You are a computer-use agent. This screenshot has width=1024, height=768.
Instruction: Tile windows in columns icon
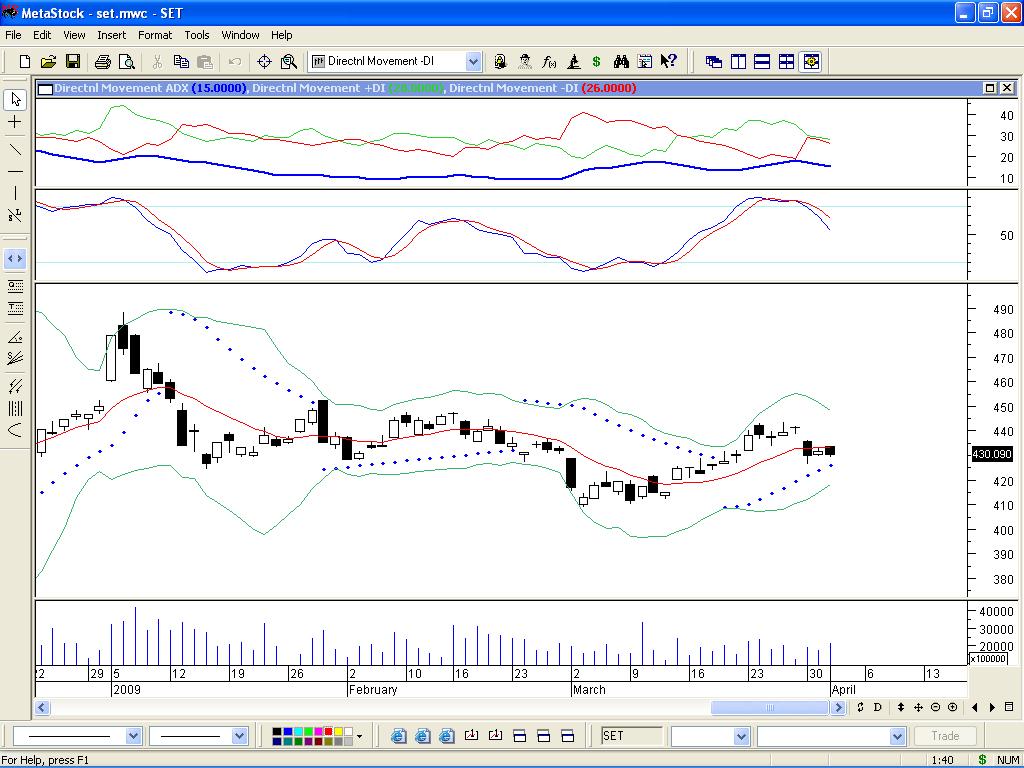(x=738, y=61)
